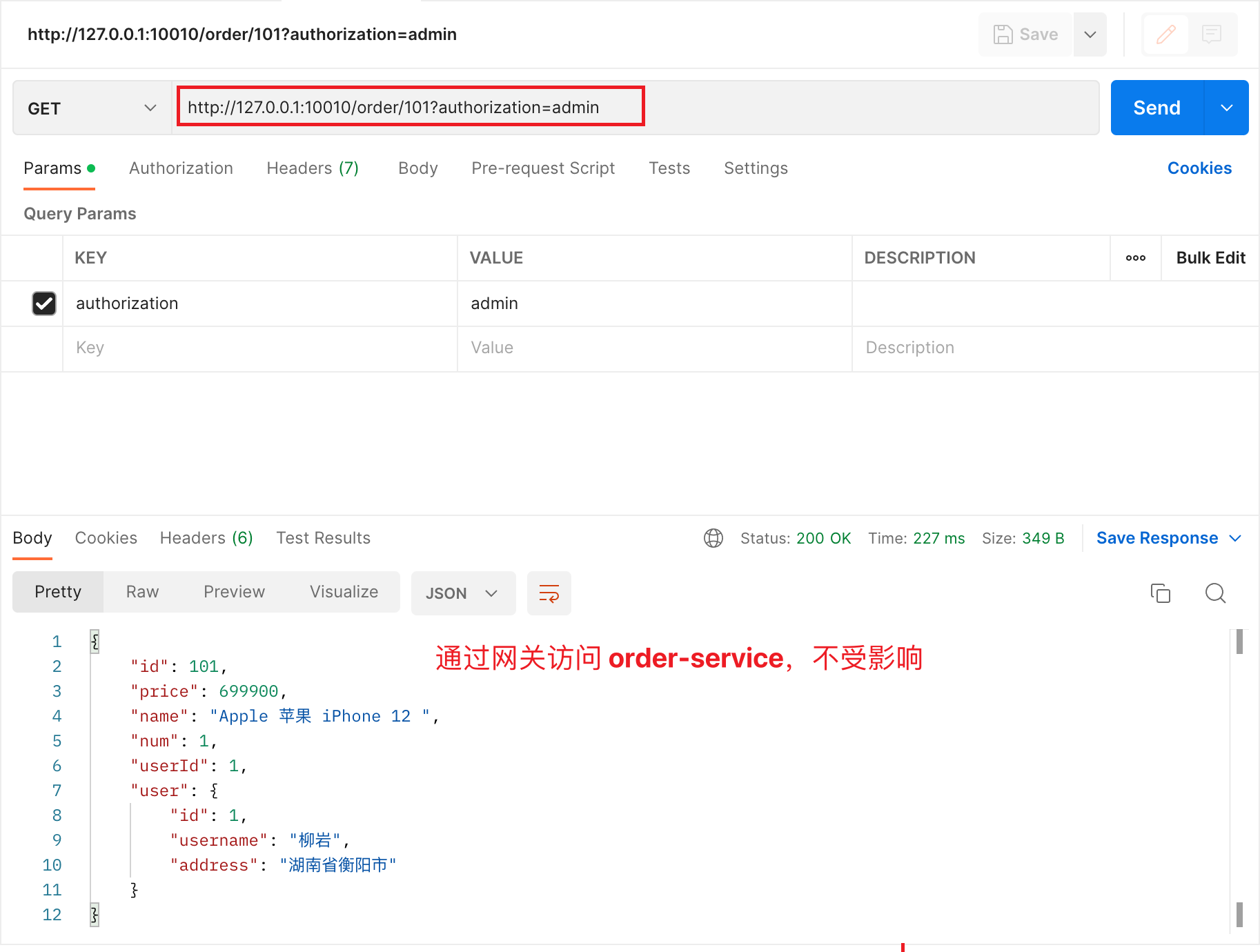The width and height of the screenshot is (1260, 952).
Task: Copy the response body to the clipboard
Action: (x=1161, y=593)
